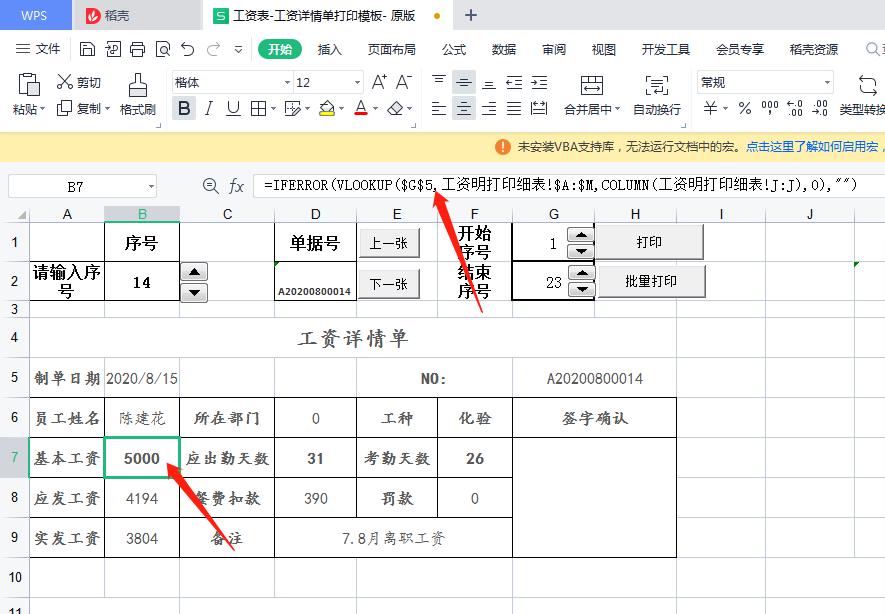Click the Save icon in quick toolbar

point(87,49)
